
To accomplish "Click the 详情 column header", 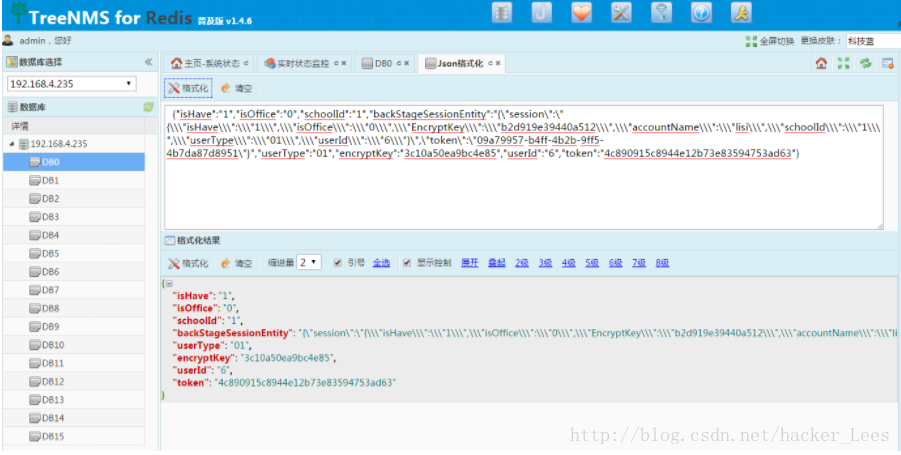I will point(74,126).
